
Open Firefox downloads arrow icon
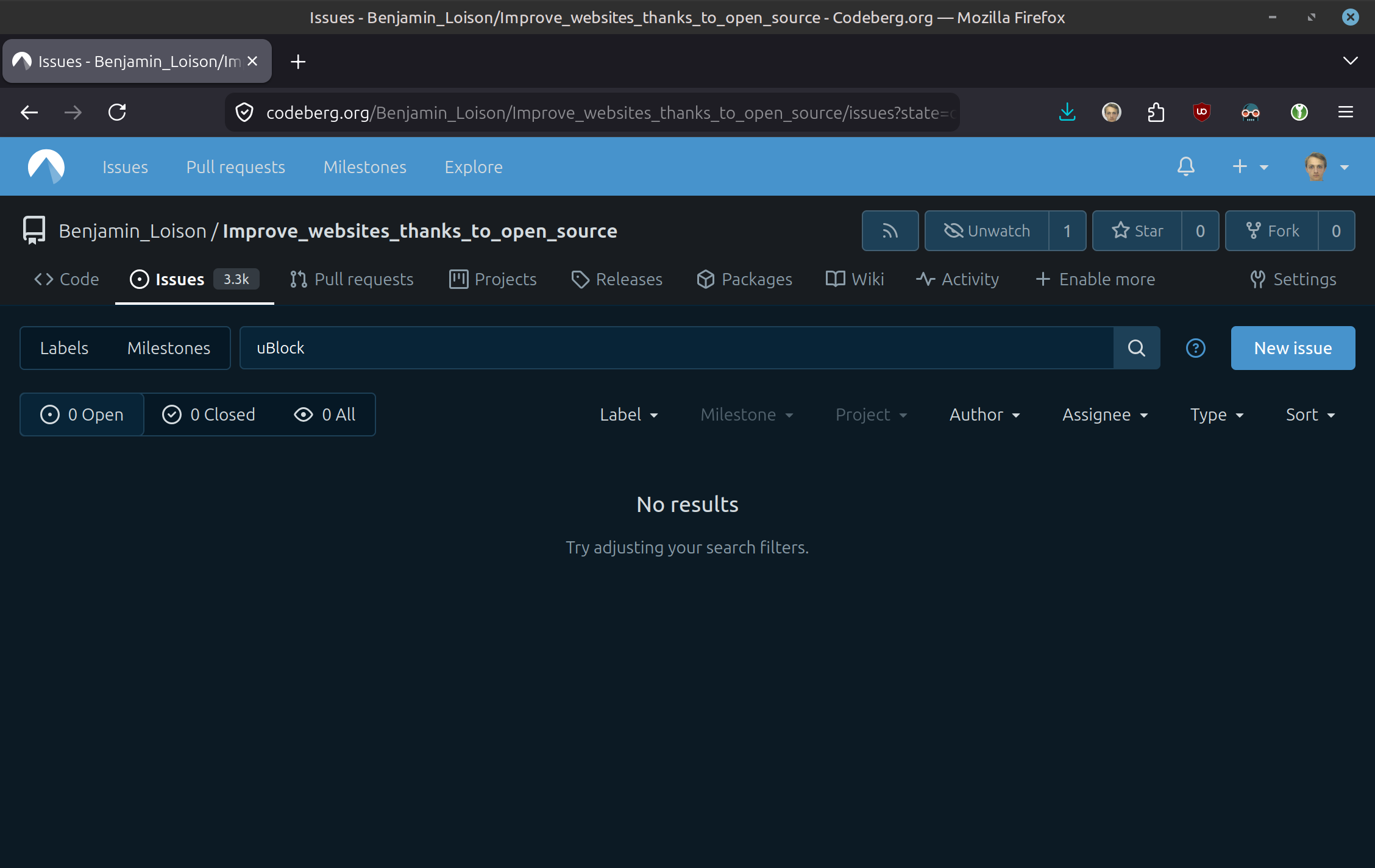[x=1067, y=112]
